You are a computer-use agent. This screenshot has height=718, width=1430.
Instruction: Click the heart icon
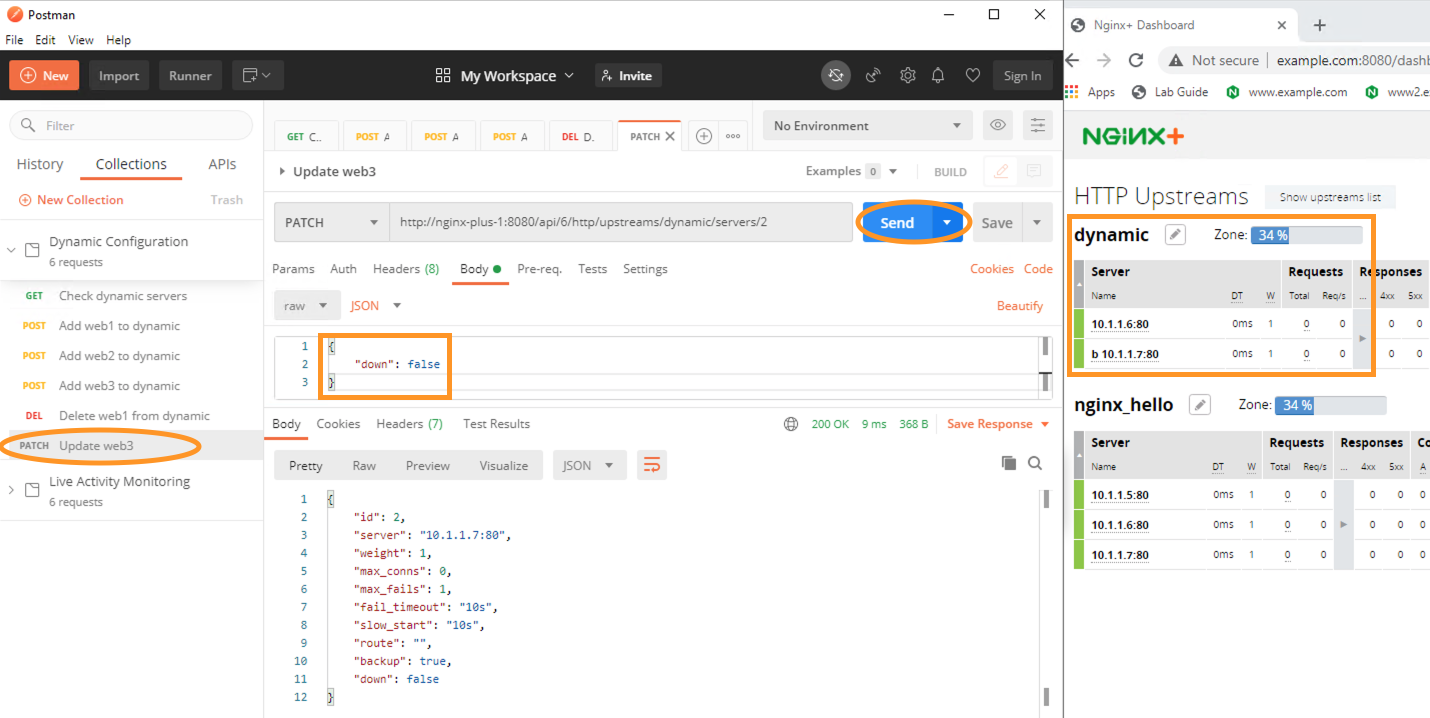coord(972,75)
